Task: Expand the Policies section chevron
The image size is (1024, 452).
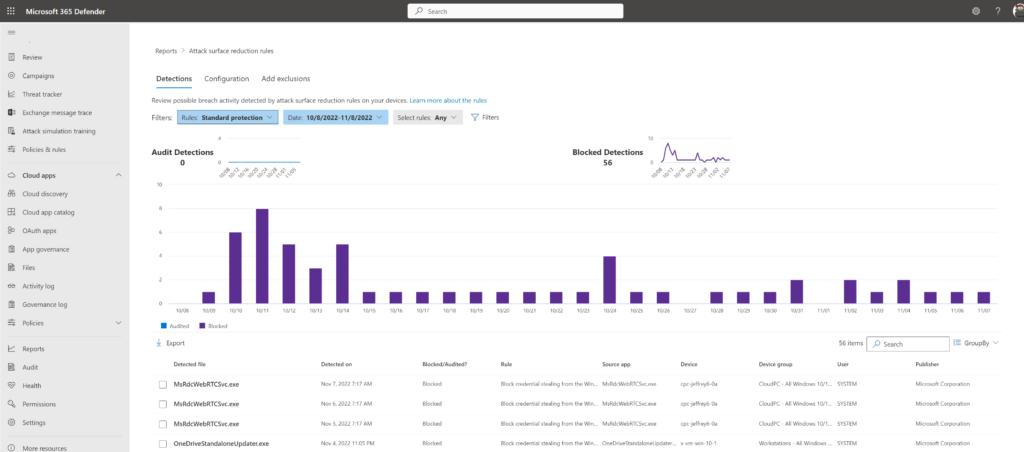Action: [x=118, y=323]
